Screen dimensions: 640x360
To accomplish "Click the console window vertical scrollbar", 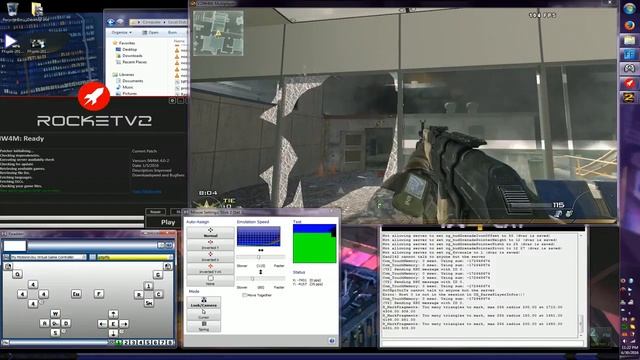I will click(581, 285).
